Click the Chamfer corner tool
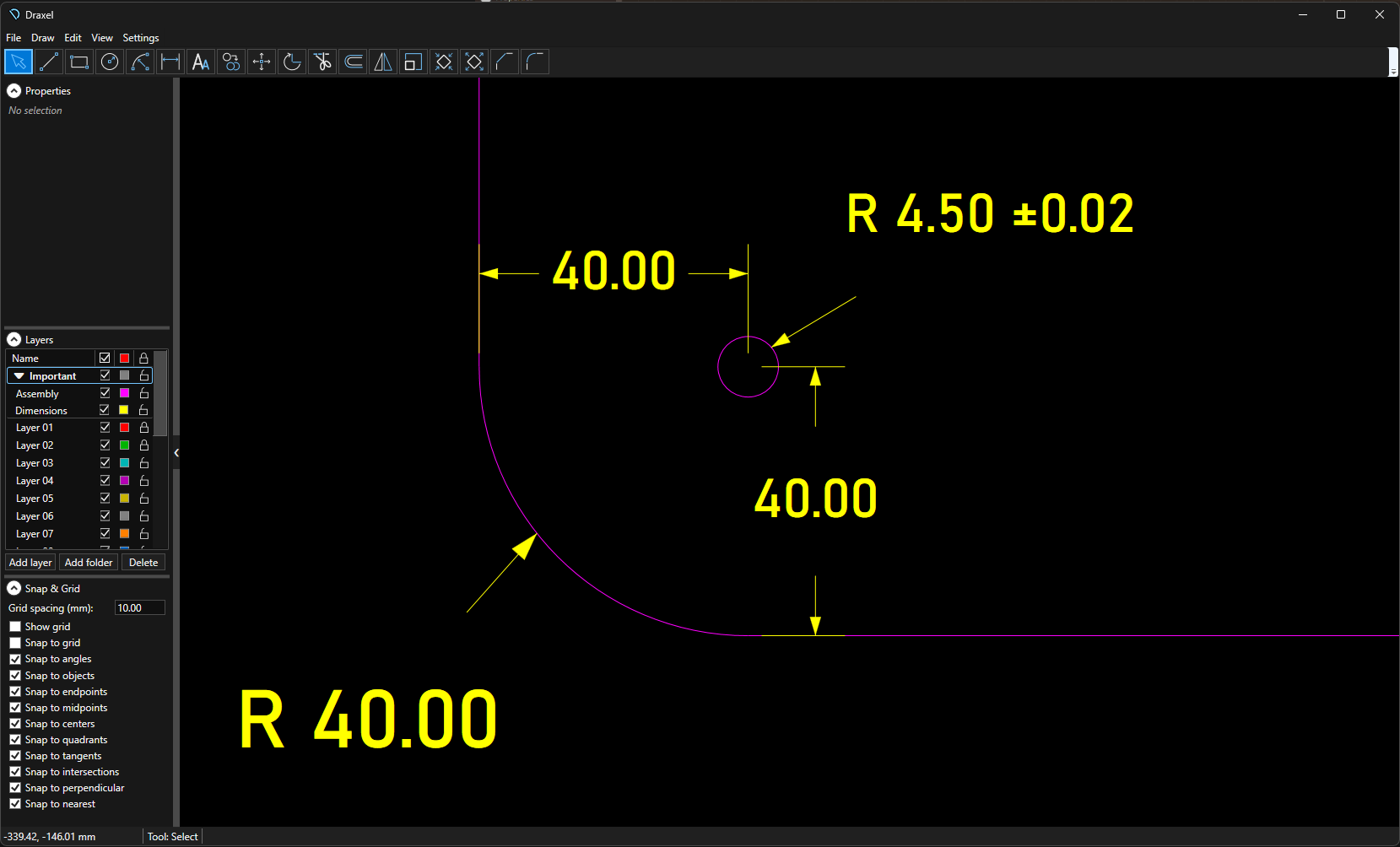Image resolution: width=1400 pixels, height=847 pixels. (505, 62)
